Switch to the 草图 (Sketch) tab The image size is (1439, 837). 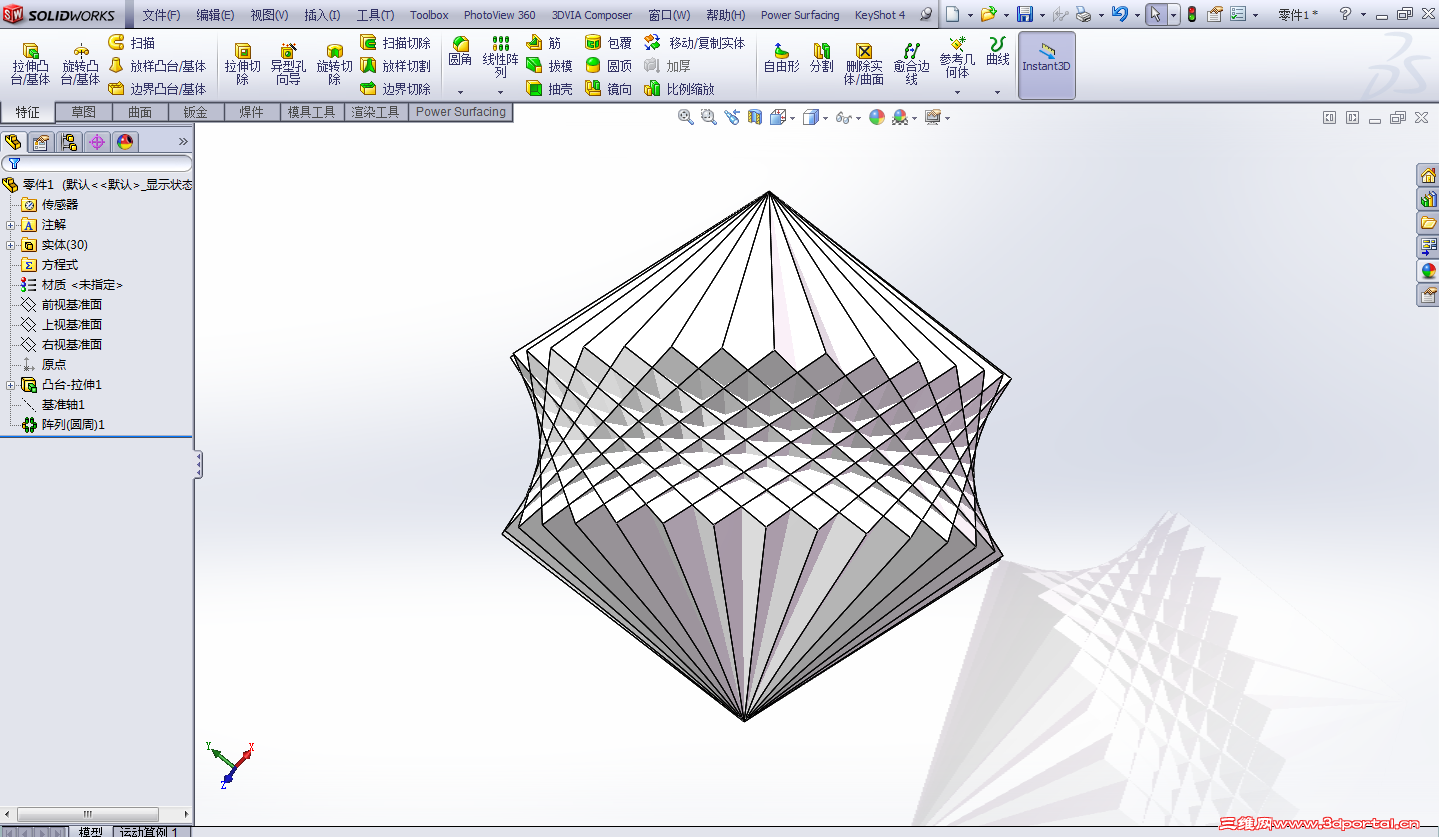(84, 112)
